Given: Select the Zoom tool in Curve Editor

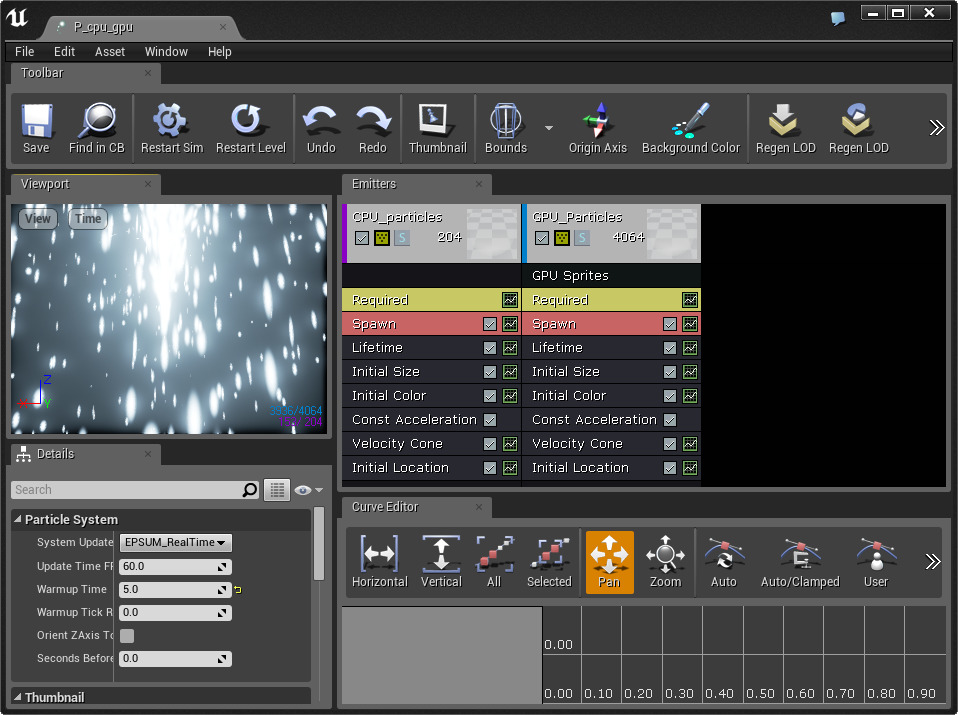Looking at the screenshot, I should [666, 560].
